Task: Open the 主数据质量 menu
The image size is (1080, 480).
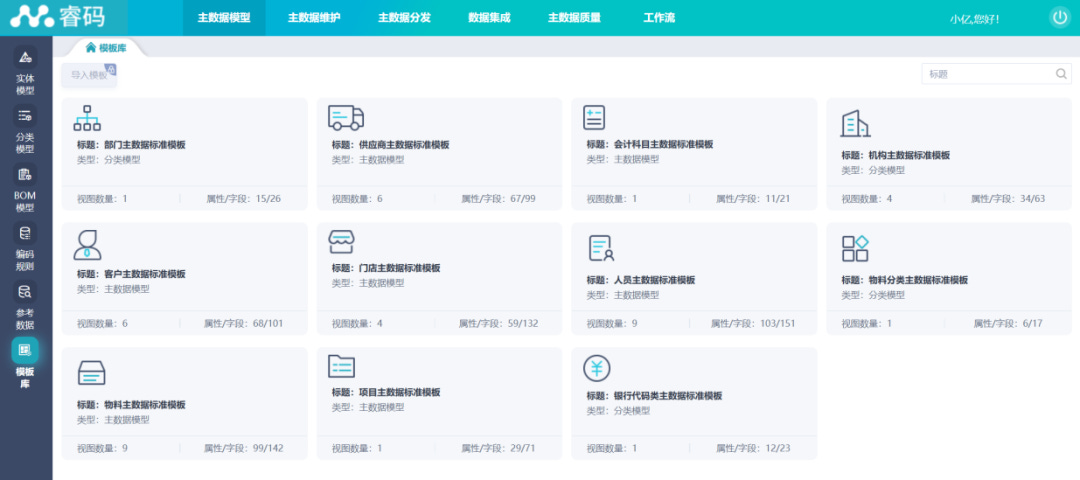Action: [574, 18]
